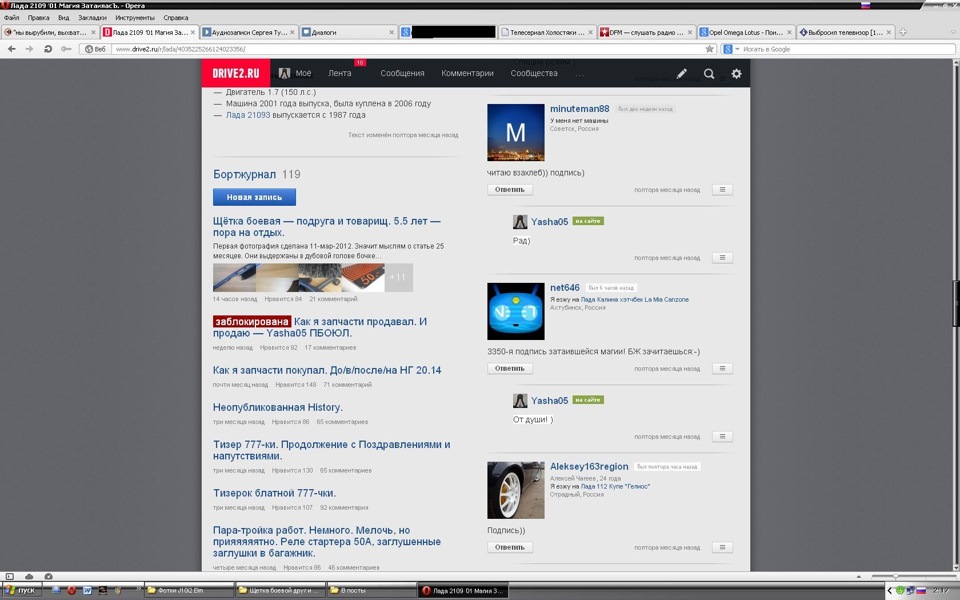Open a new tab with the plus button
Viewport: 960px width, 600px height.
click(x=902, y=32)
